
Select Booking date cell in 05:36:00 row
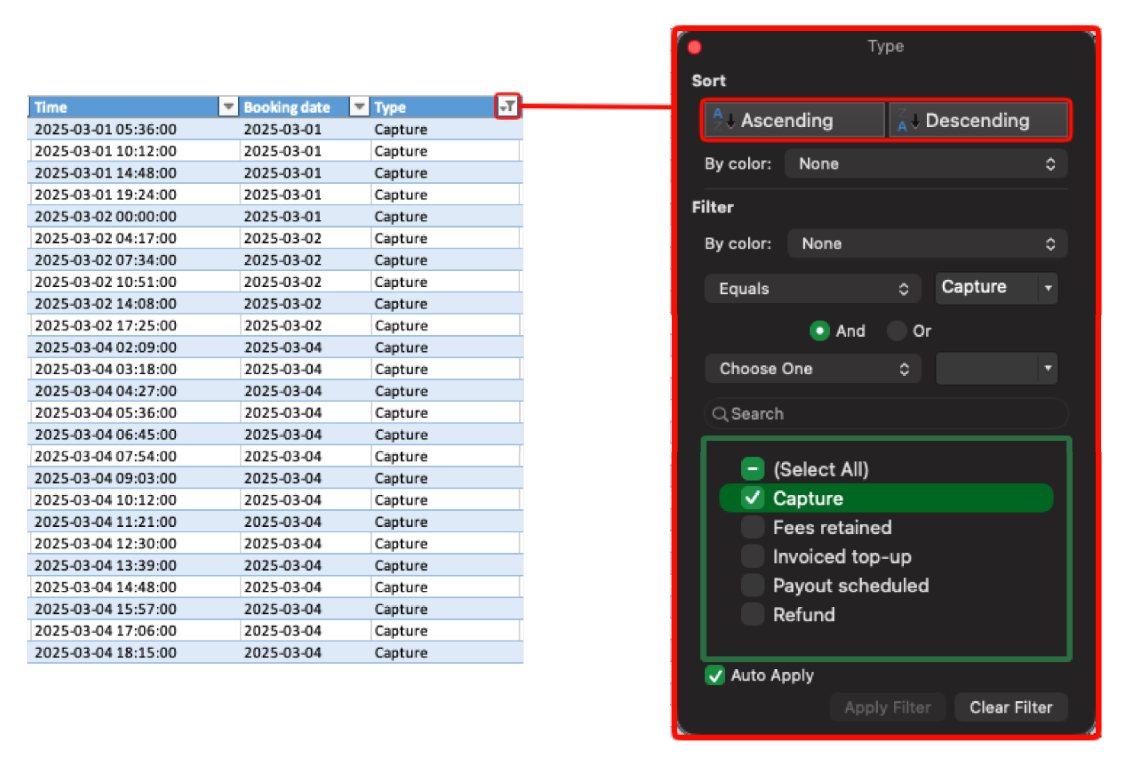coord(305,129)
